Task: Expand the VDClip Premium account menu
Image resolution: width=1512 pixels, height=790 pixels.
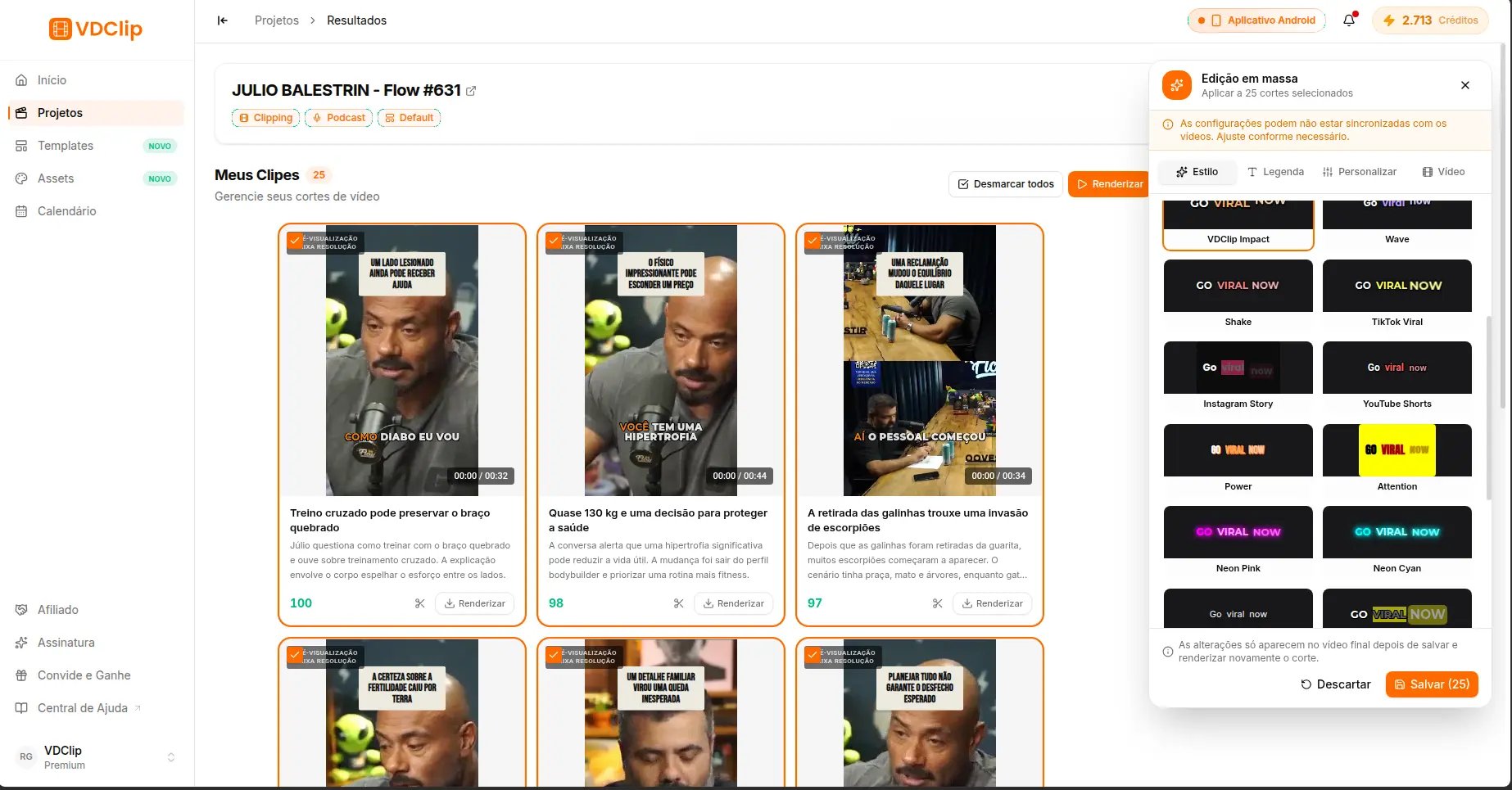Action: pyautogui.click(x=96, y=757)
